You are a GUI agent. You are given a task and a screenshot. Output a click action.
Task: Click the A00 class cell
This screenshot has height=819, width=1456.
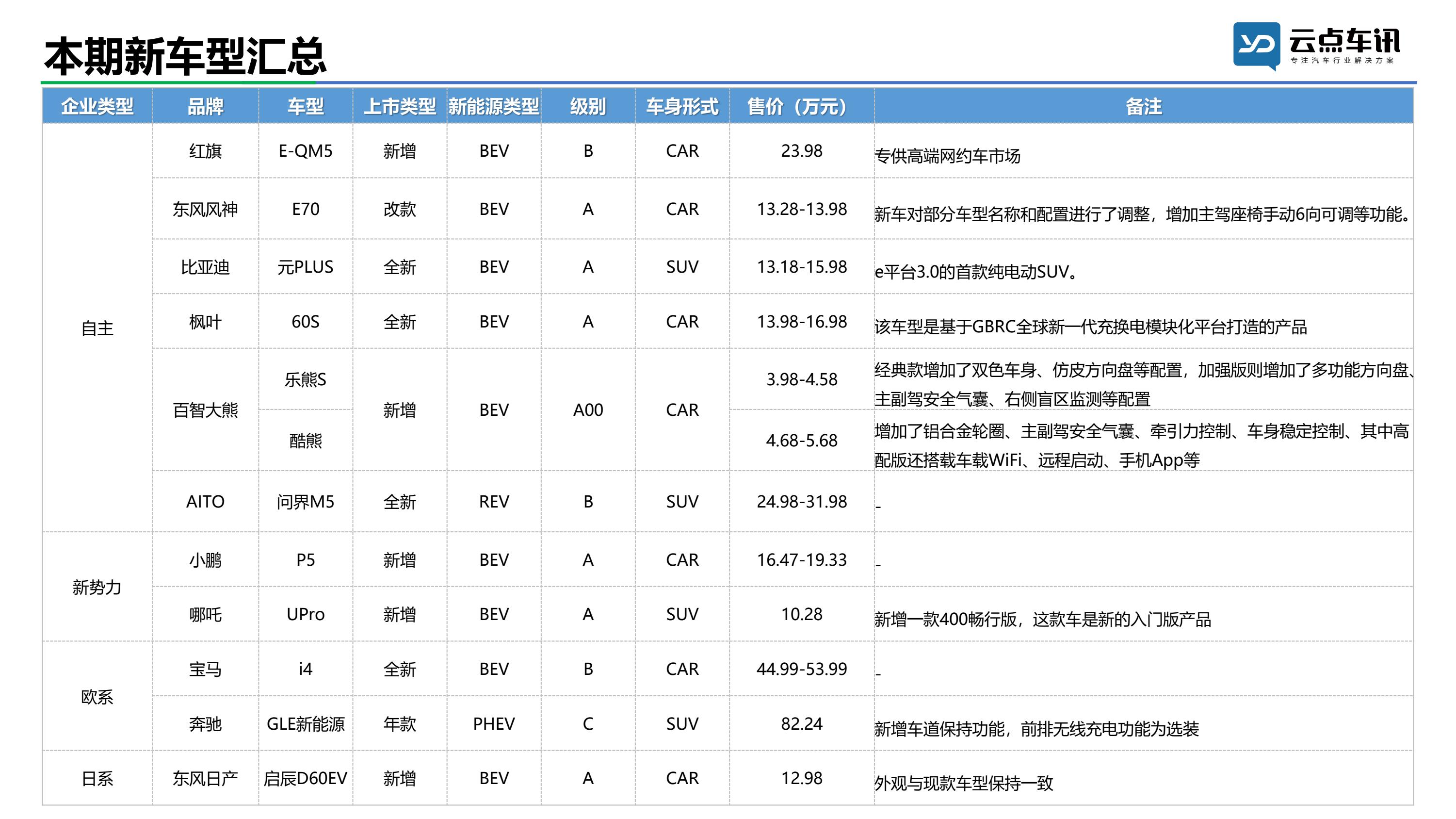[588, 410]
